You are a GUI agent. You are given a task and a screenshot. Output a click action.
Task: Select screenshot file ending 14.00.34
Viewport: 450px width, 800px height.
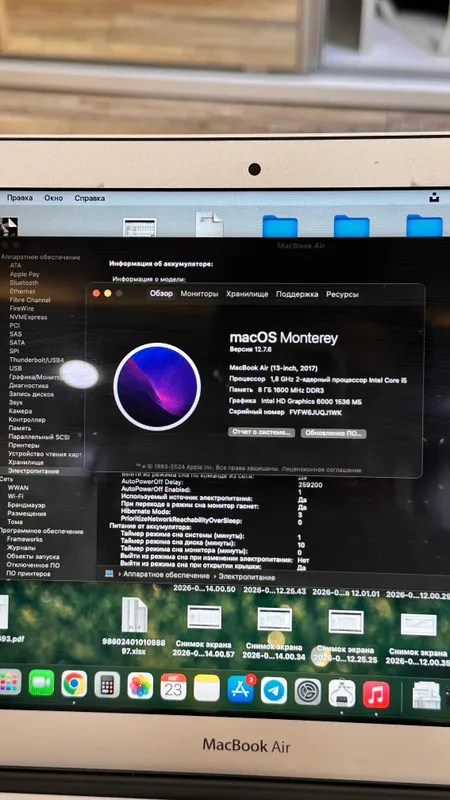[x=274, y=634]
